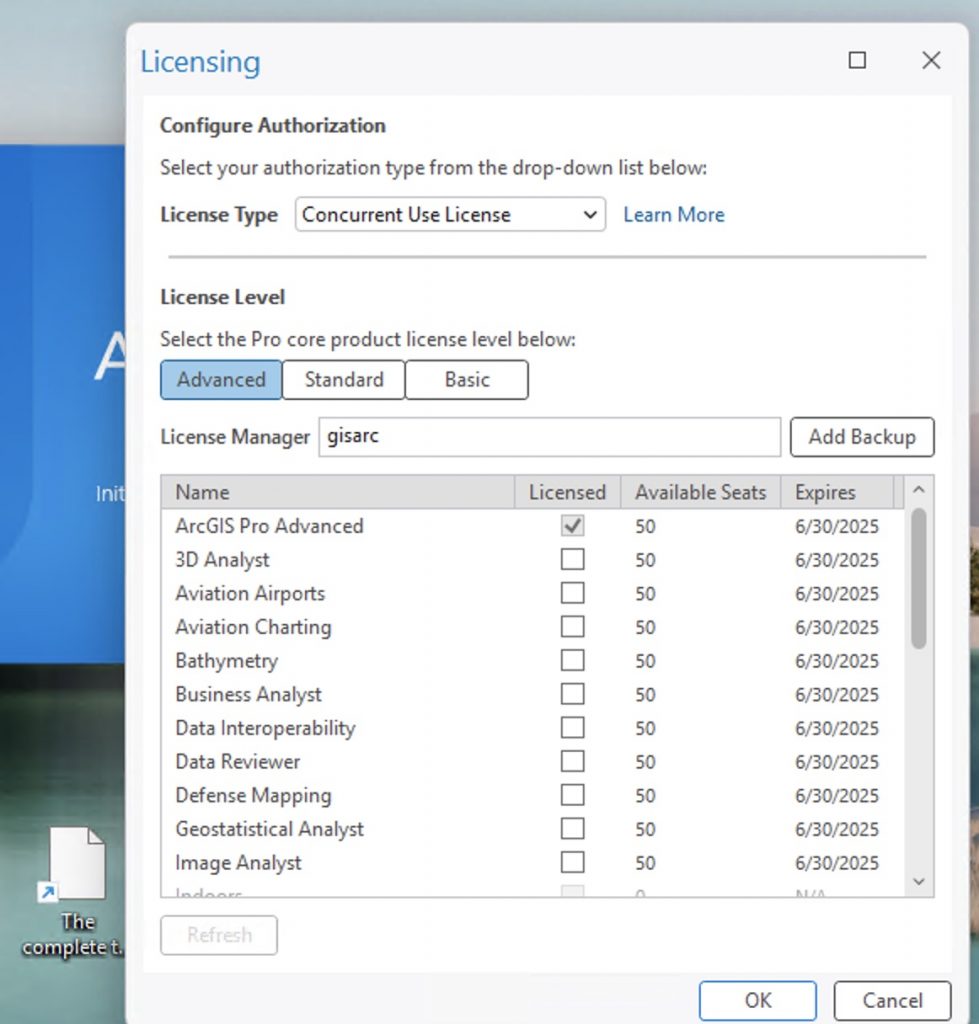Toggle the ArcGIS Pro Advanced checkbox
The height and width of the screenshot is (1024, 979).
573,526
